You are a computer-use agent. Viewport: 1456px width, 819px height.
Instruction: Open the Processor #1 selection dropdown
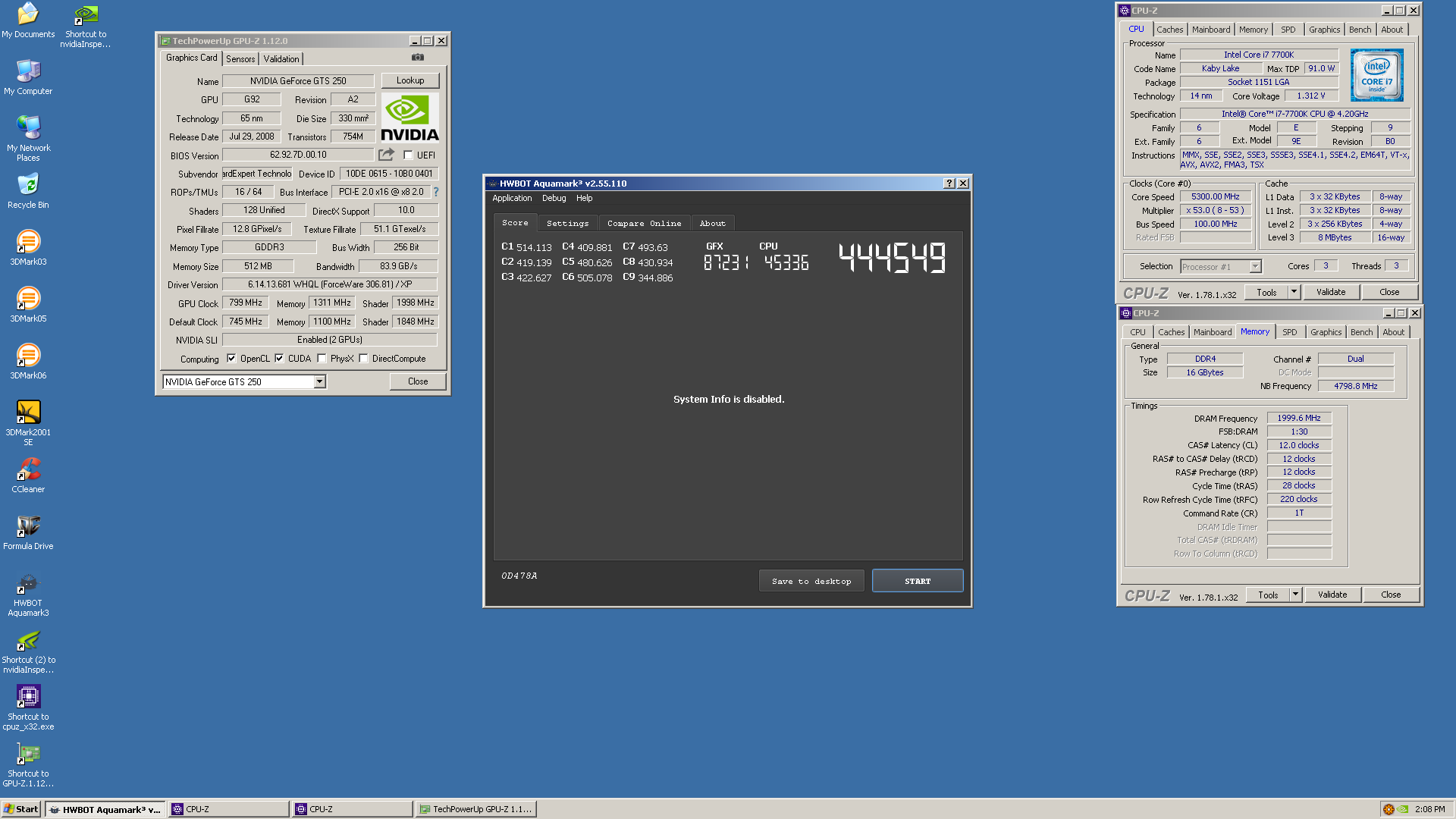tap(1255, 267)
